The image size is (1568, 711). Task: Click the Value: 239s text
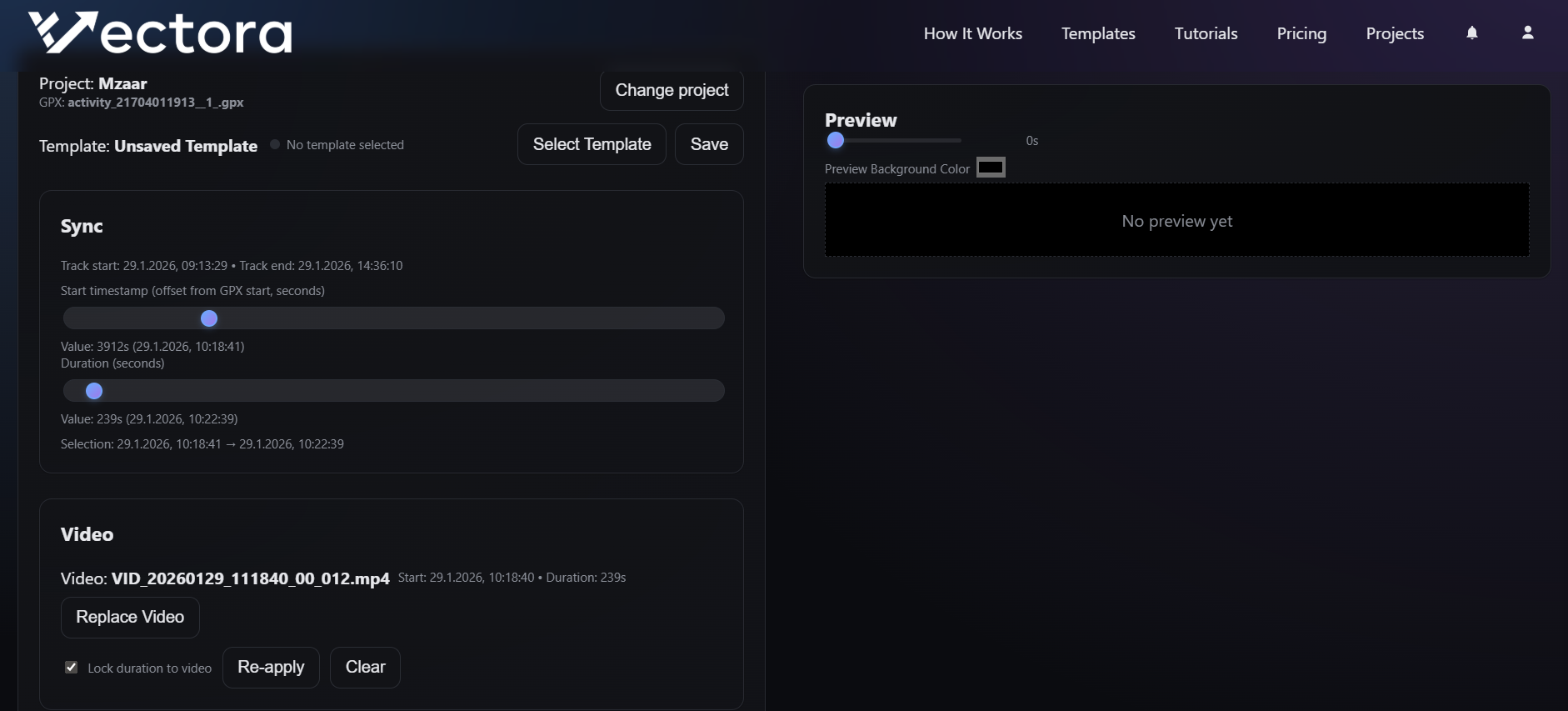tap(149, 419)
